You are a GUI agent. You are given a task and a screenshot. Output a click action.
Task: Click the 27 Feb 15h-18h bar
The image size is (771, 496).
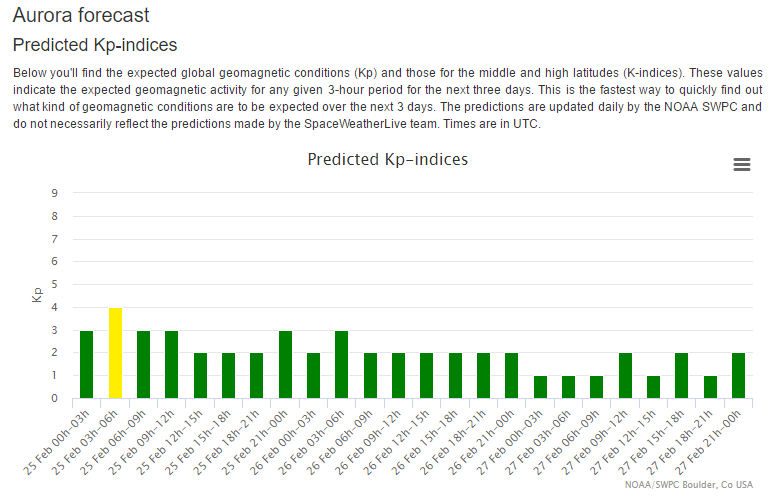681,376
